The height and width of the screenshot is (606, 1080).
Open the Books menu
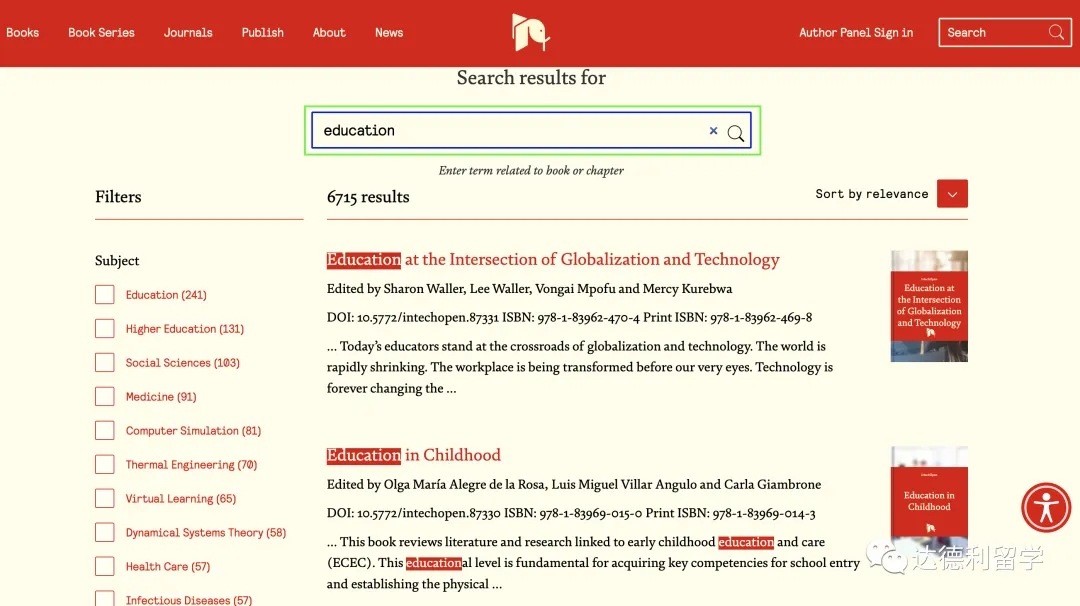click(23, 32)
